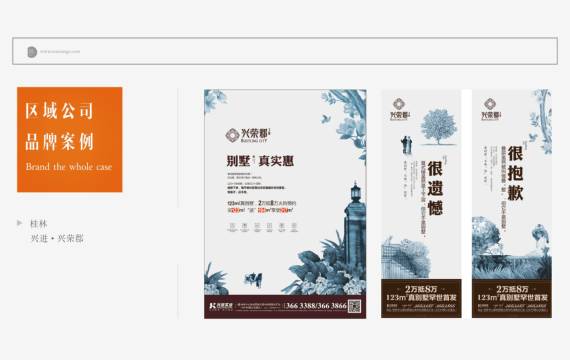This screenshot has width=570, height=360.
Task: Click the 兴进·兴荣郡 text
Action: click(57, 239)
